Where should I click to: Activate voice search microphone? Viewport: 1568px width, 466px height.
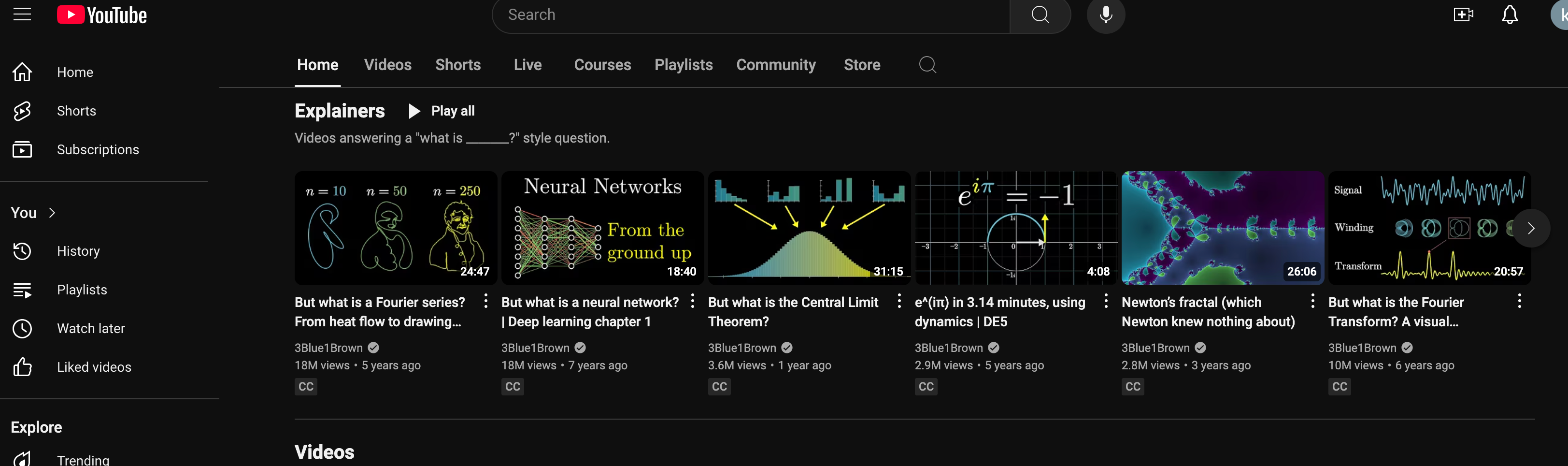coord(1105,15)
